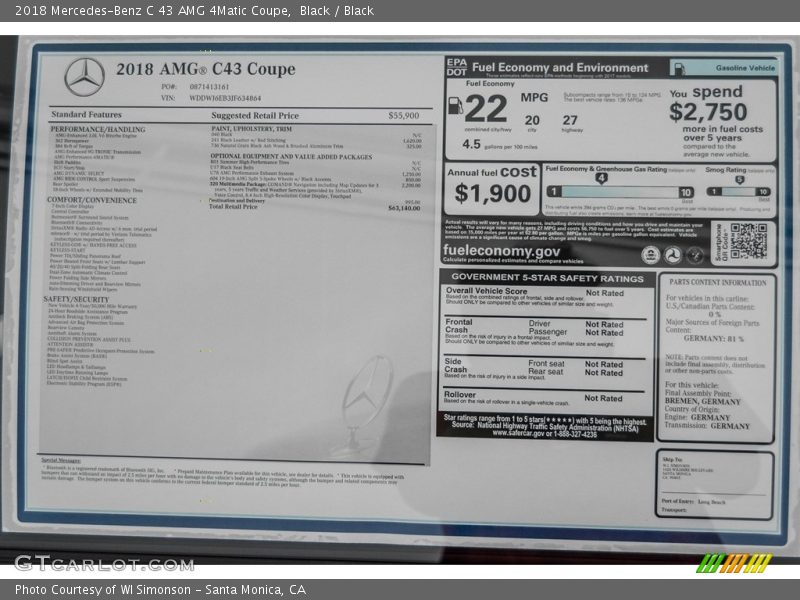Select the PO# value 0871413161
This screenshot has height=600, width=800.
pyautogui.click(x=209, y=87)
